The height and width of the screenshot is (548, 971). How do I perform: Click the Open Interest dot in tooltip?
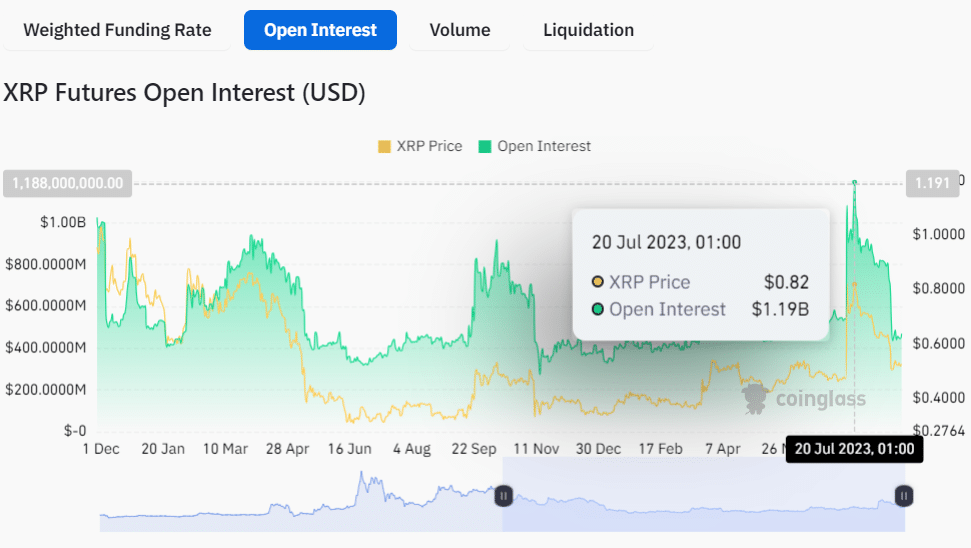click(x=598, y=309)
